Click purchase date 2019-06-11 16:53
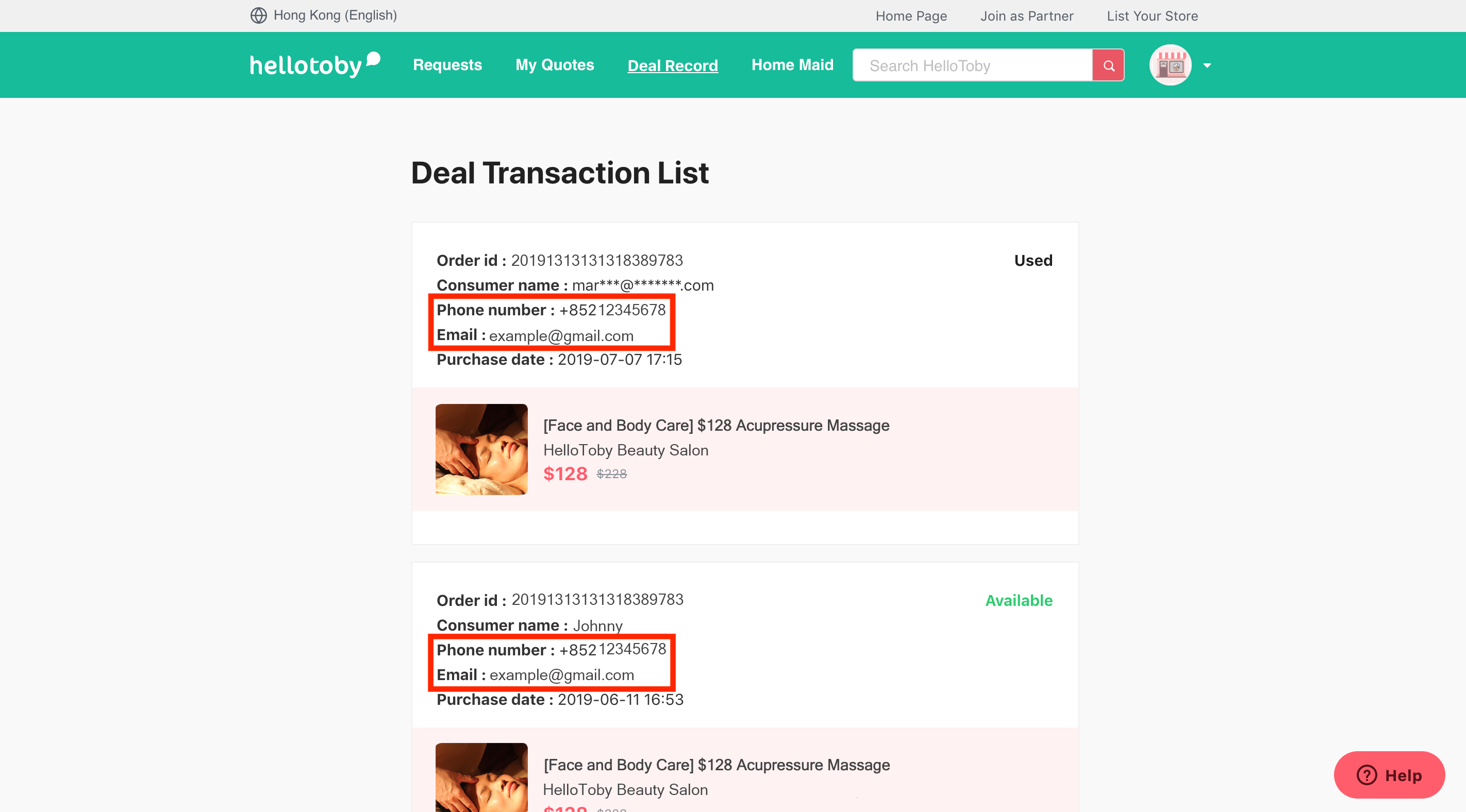Screen dimensions: 1466x812 pos(620,699)
